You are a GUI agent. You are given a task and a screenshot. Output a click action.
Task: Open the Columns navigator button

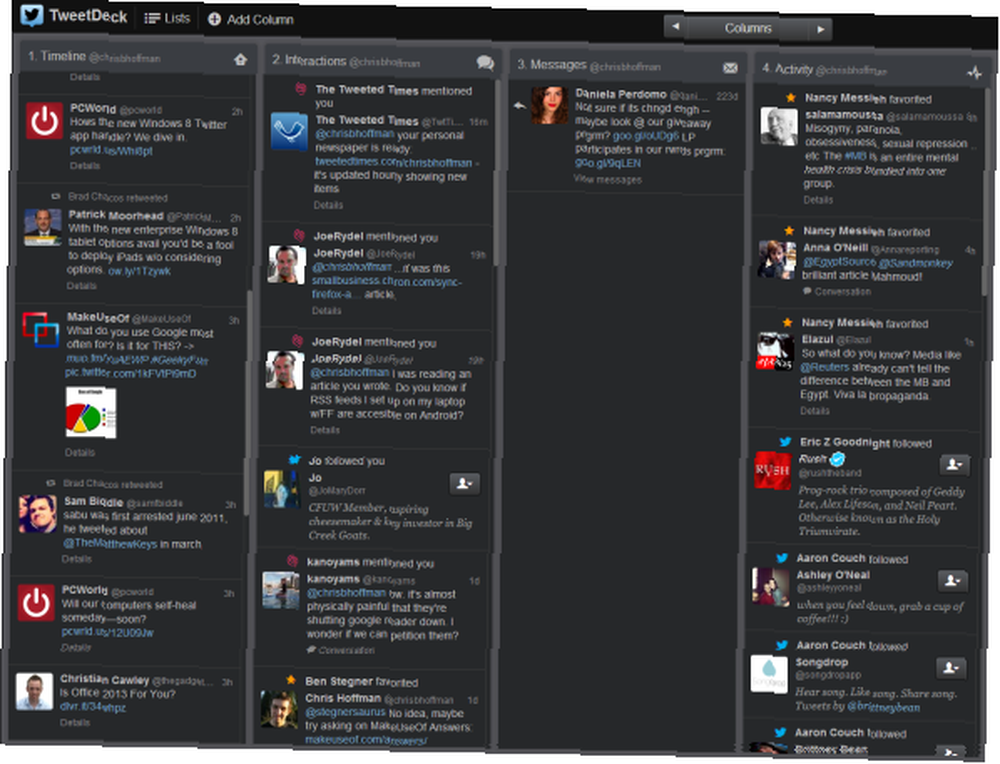748,28
